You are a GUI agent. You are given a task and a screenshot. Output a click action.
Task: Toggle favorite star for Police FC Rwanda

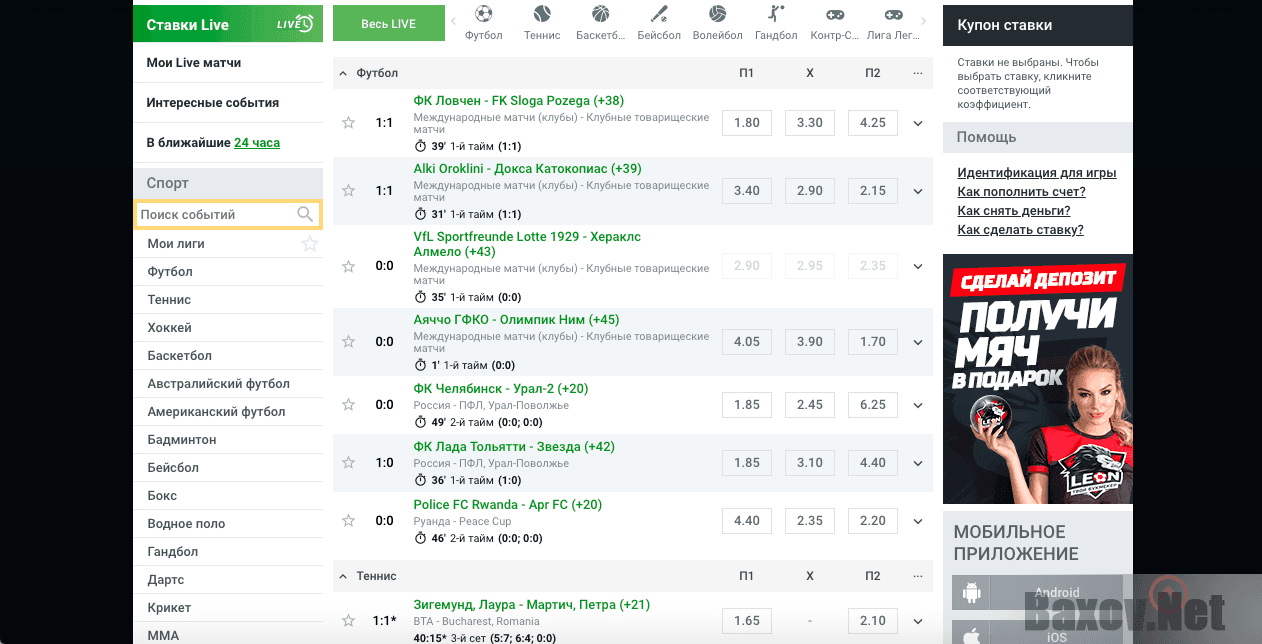pos(349,521)
